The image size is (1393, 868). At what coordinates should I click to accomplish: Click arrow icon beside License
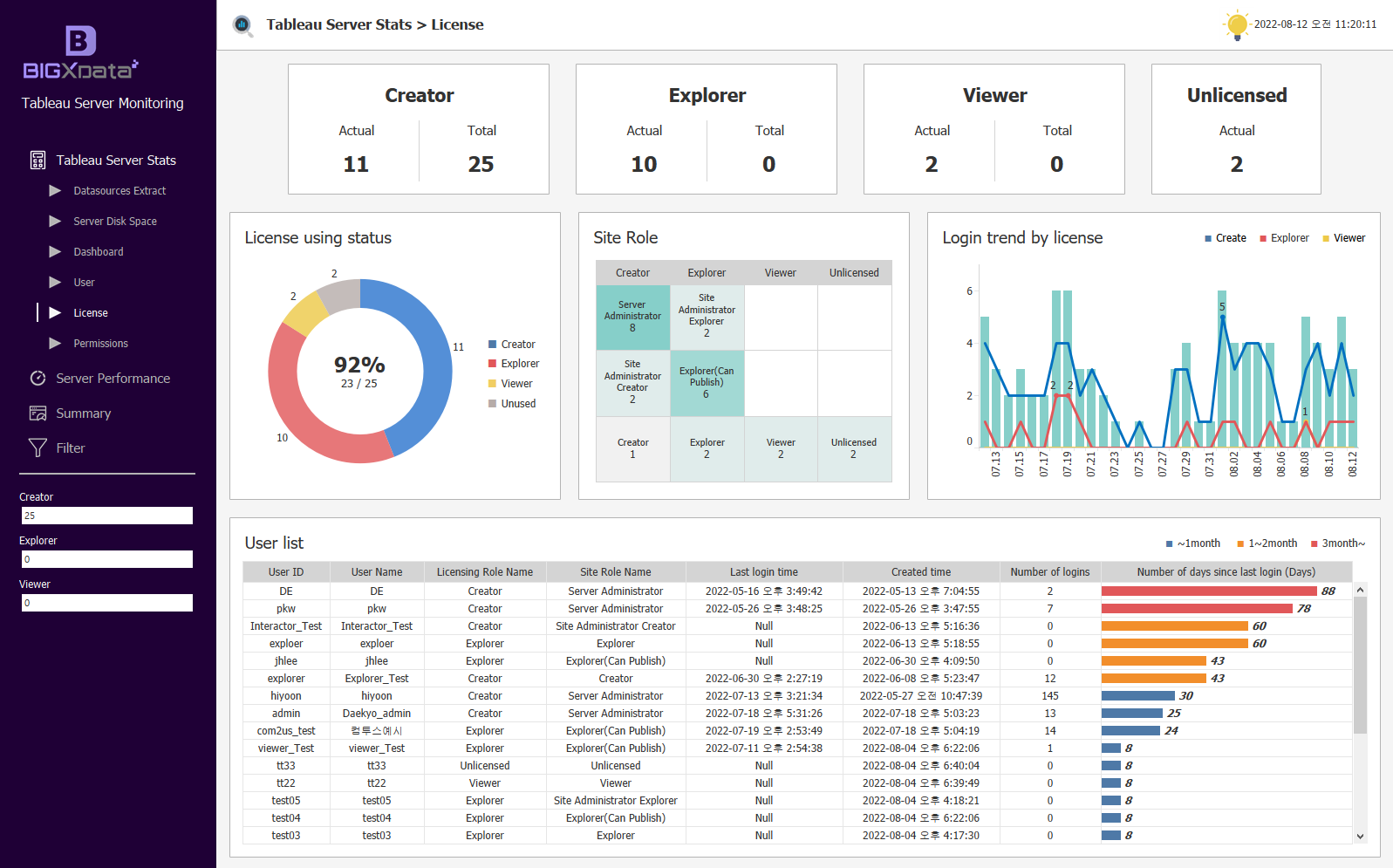[55, 312]
